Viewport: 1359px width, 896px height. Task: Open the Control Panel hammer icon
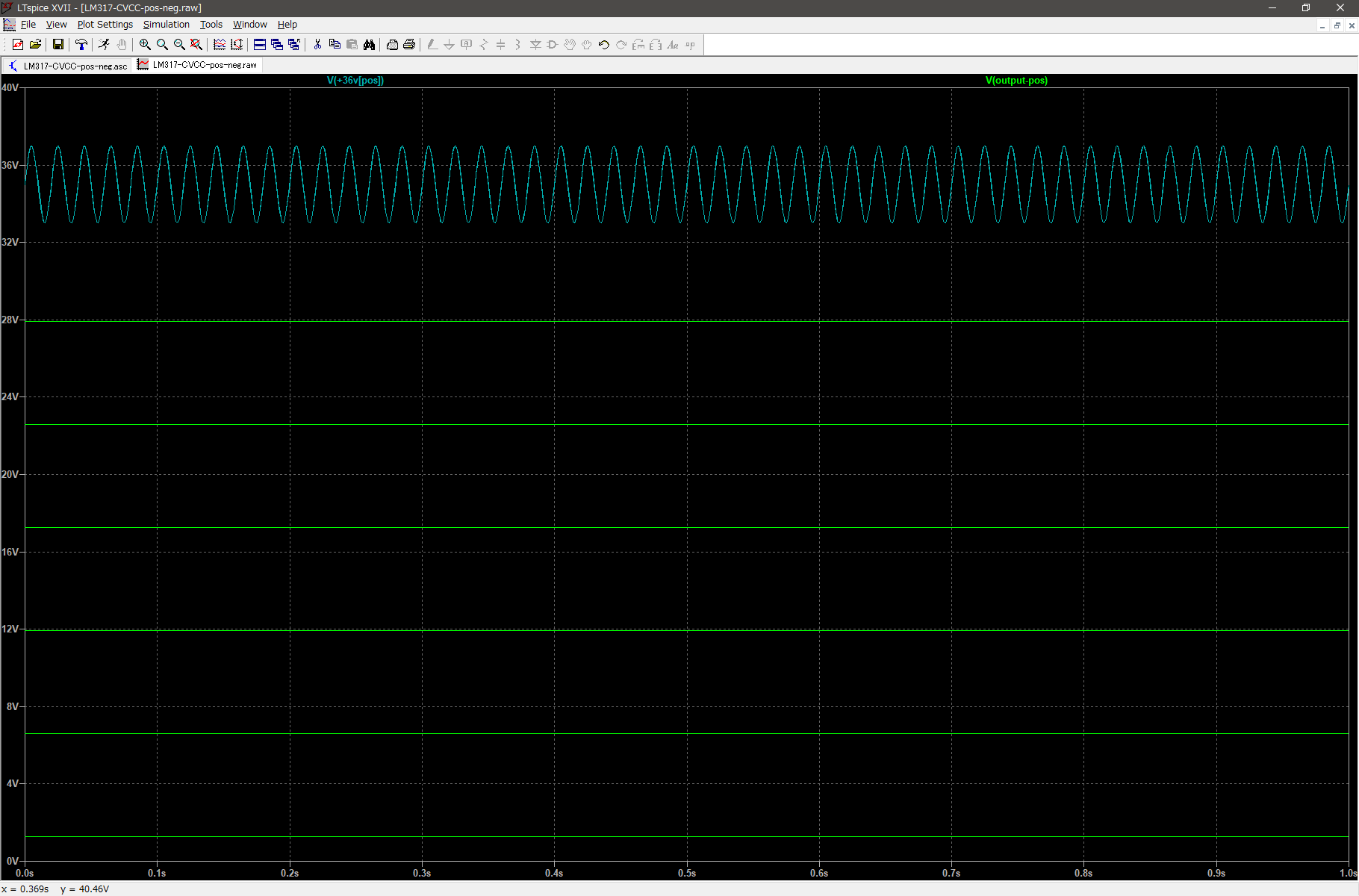pyautogui.click(x=81, y=45)
